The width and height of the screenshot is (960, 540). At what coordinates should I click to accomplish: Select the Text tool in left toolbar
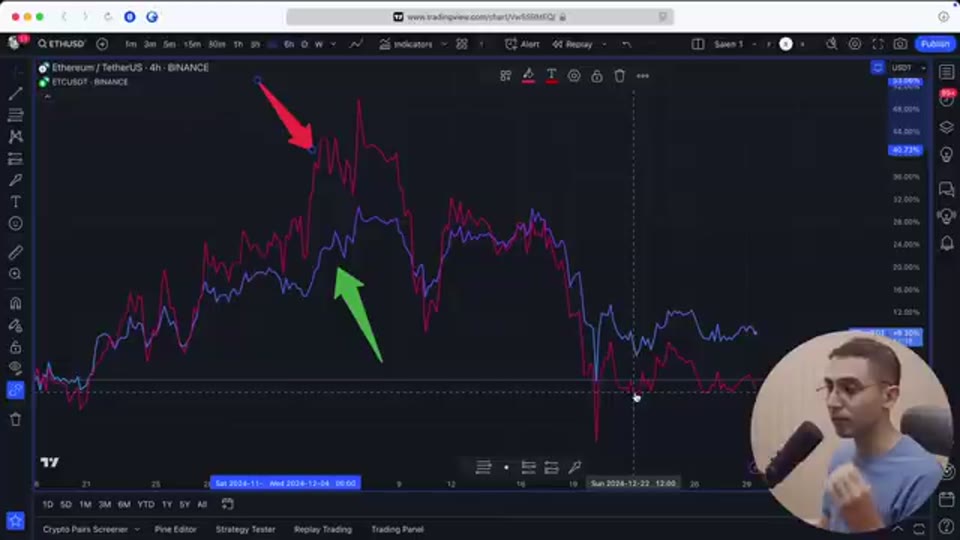tap(15, 202)
